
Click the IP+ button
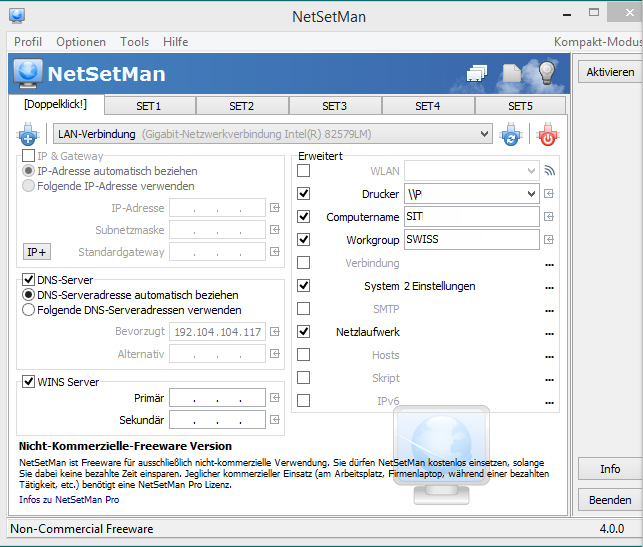click(36, 252)
